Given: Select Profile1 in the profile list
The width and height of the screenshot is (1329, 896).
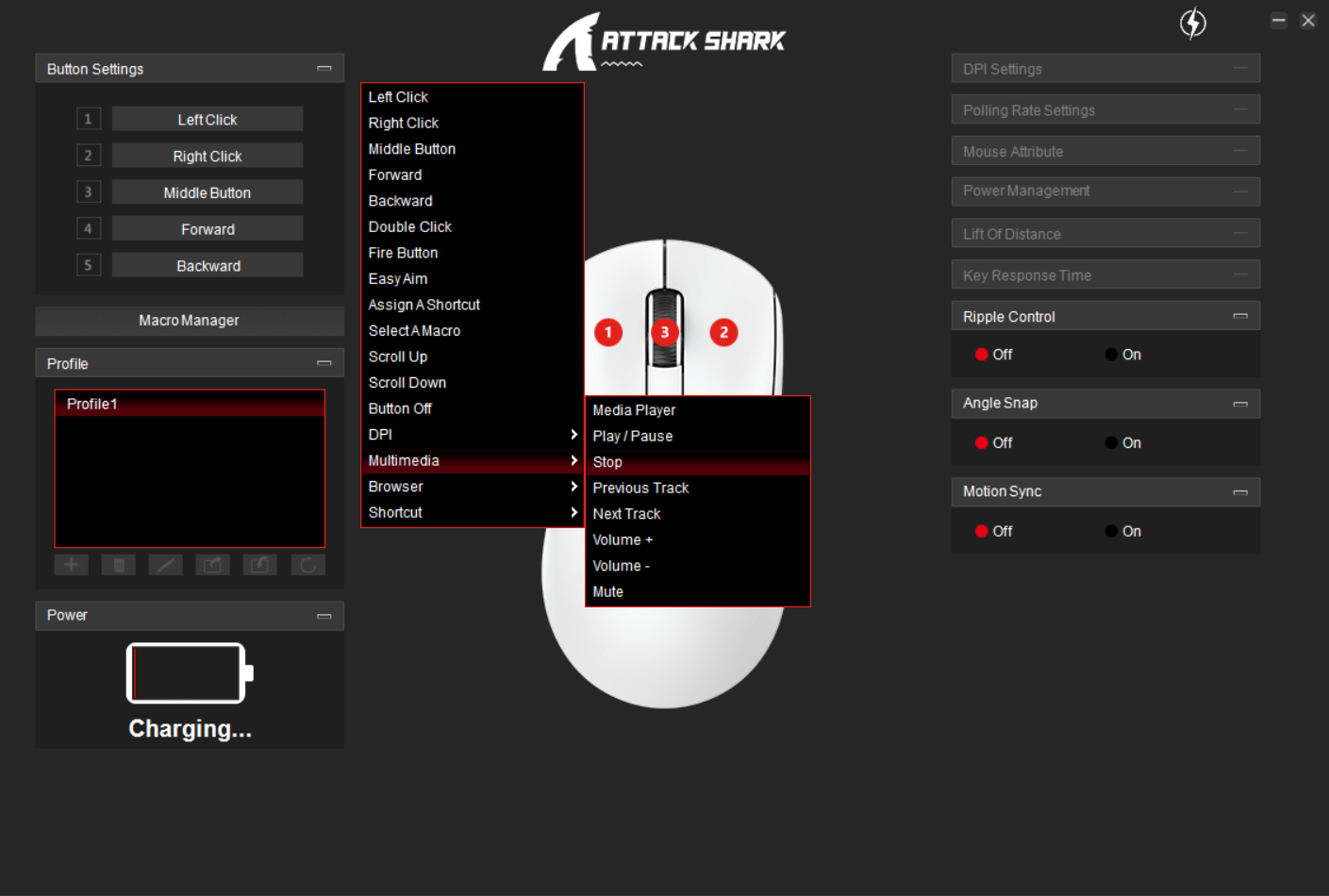Looking at the screenshot, I should 190,404.
